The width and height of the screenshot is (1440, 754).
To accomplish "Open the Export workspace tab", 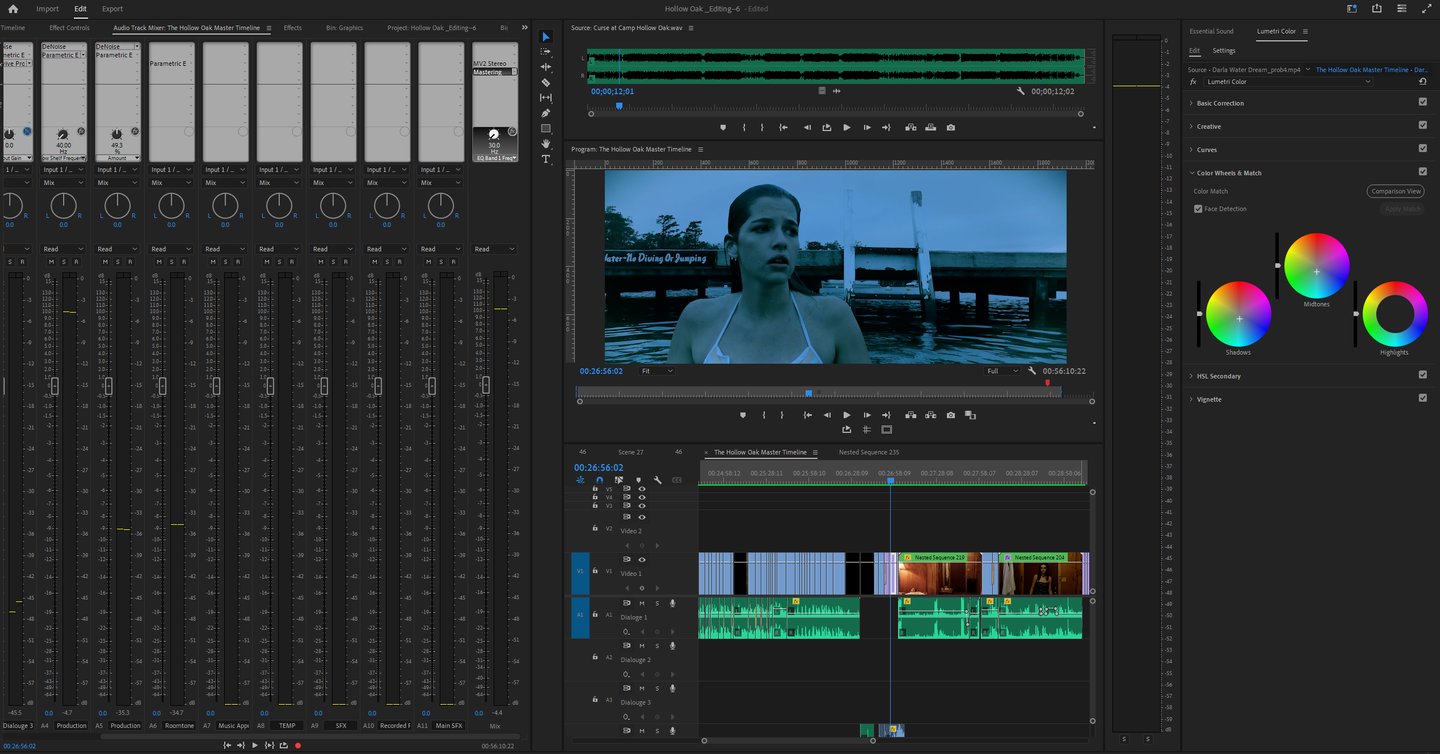I will 112,9.
